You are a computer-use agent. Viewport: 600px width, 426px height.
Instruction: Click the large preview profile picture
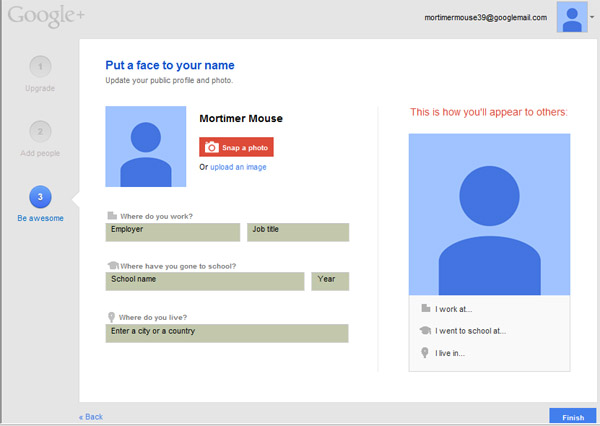coord(489,214)
